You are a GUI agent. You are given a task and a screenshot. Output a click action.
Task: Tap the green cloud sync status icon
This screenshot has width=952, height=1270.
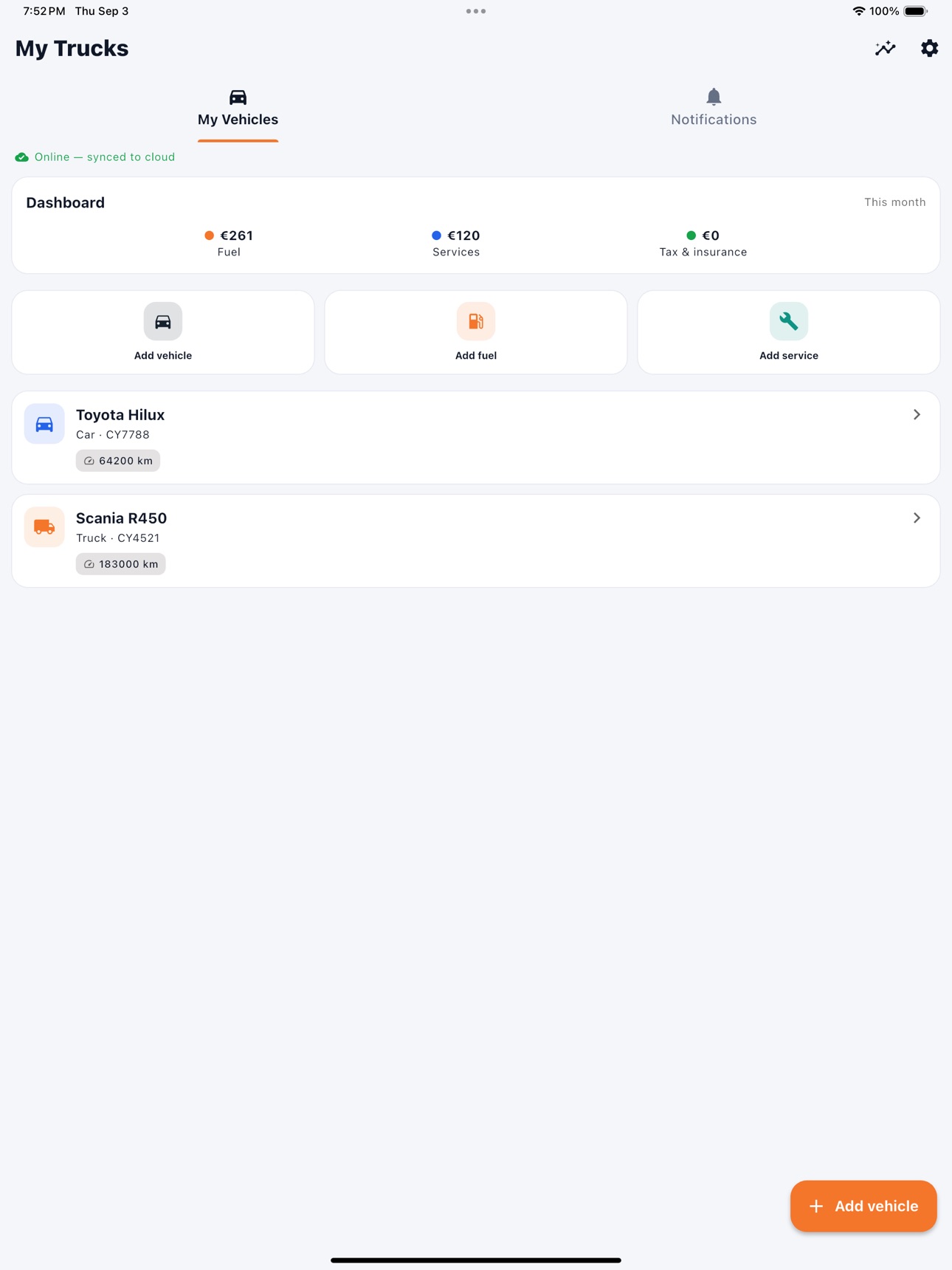coord(22,157)
